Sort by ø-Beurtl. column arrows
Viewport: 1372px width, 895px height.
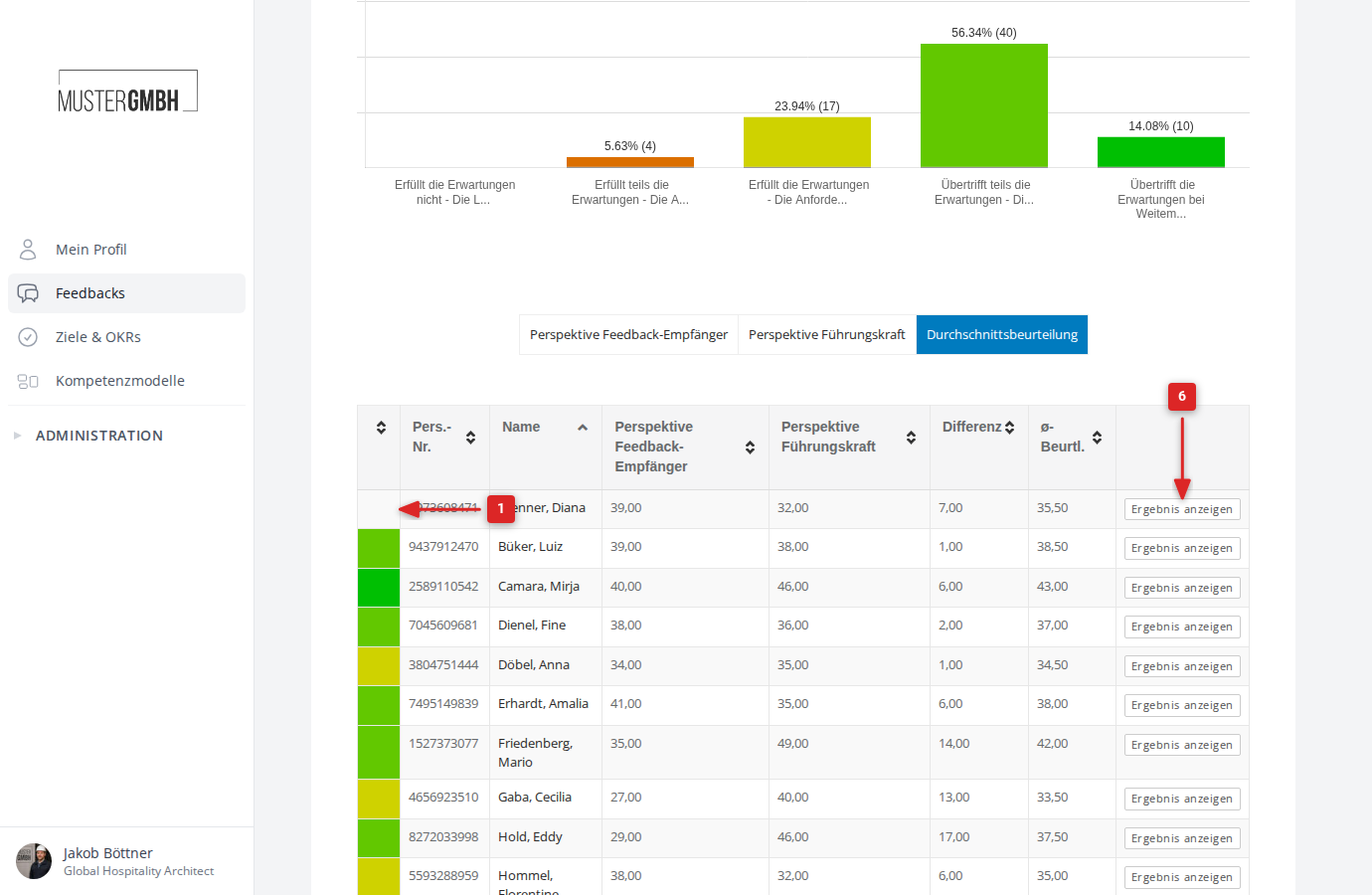(1097, 438)
